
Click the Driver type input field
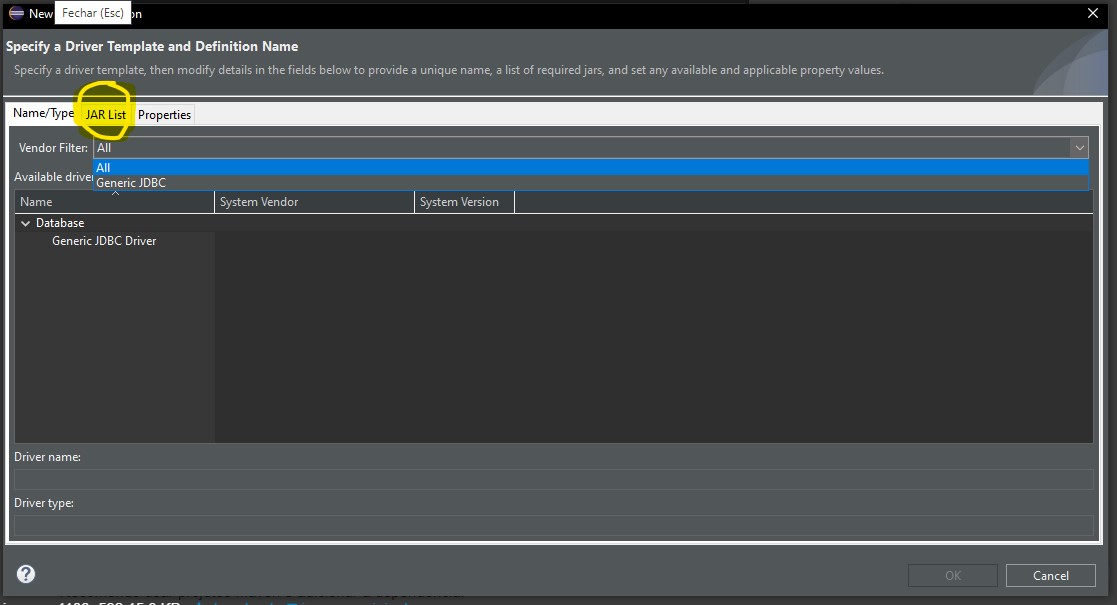click(x=554, y=525)
